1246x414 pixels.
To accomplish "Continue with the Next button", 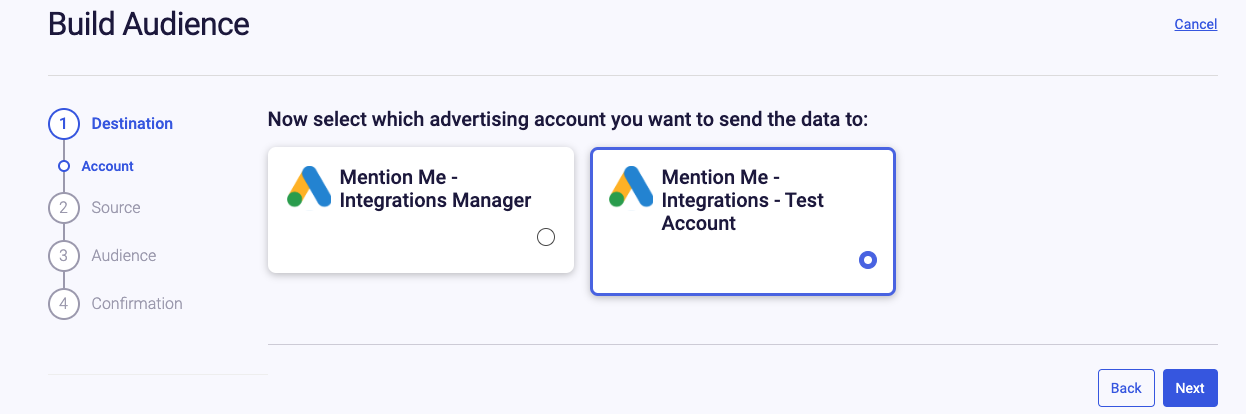I will (x=1190, y=388).
